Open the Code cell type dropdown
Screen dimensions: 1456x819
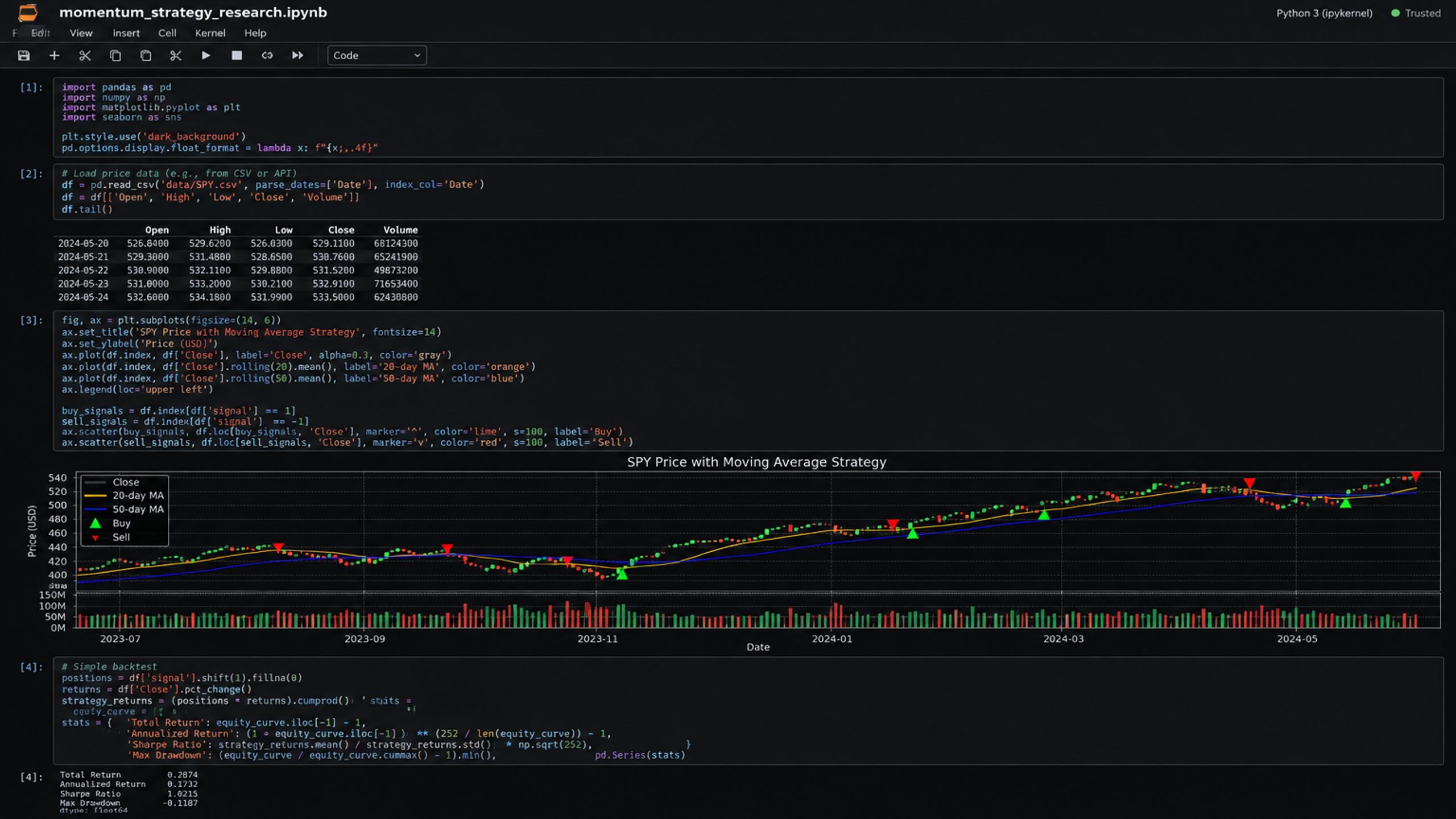377,55
